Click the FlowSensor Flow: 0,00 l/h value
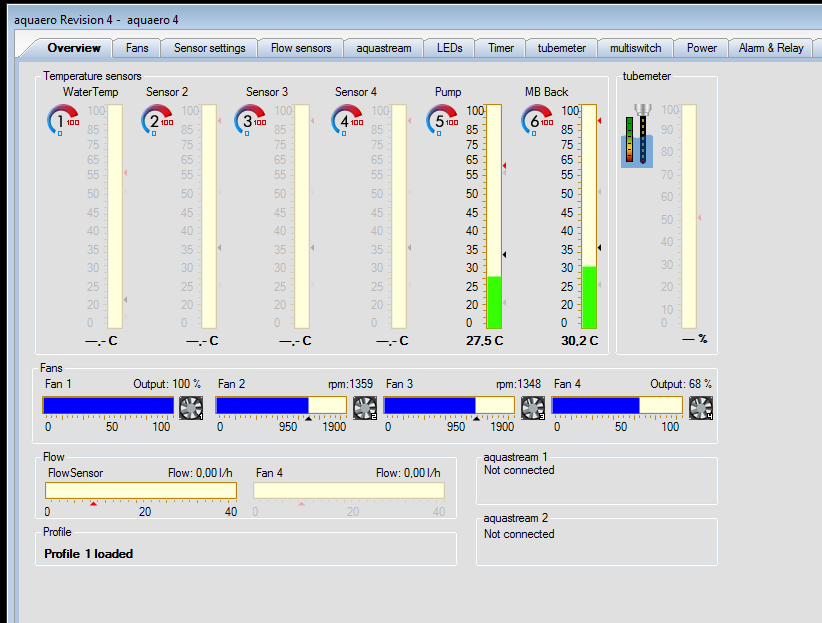Image resolution: width=822 pixels, height=623 pixels. coord(200,473)
